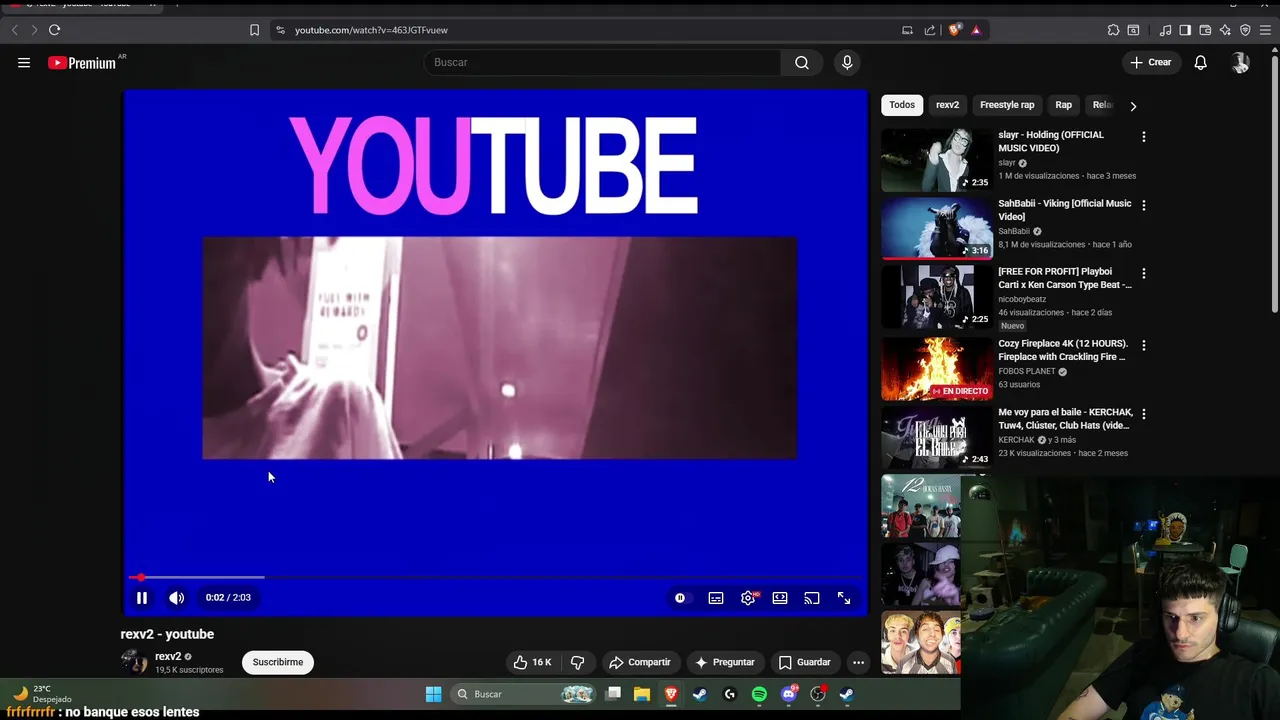Focus the YouTube Buscar search field

click(x=603, y=62)
